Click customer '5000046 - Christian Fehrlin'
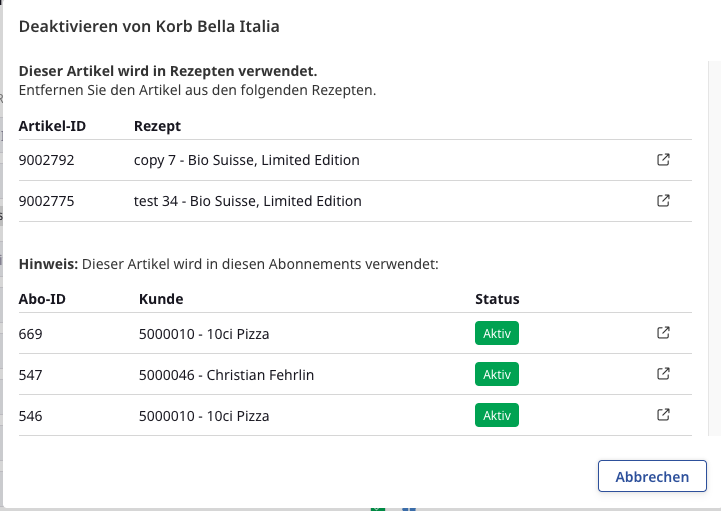 [226, 374]
